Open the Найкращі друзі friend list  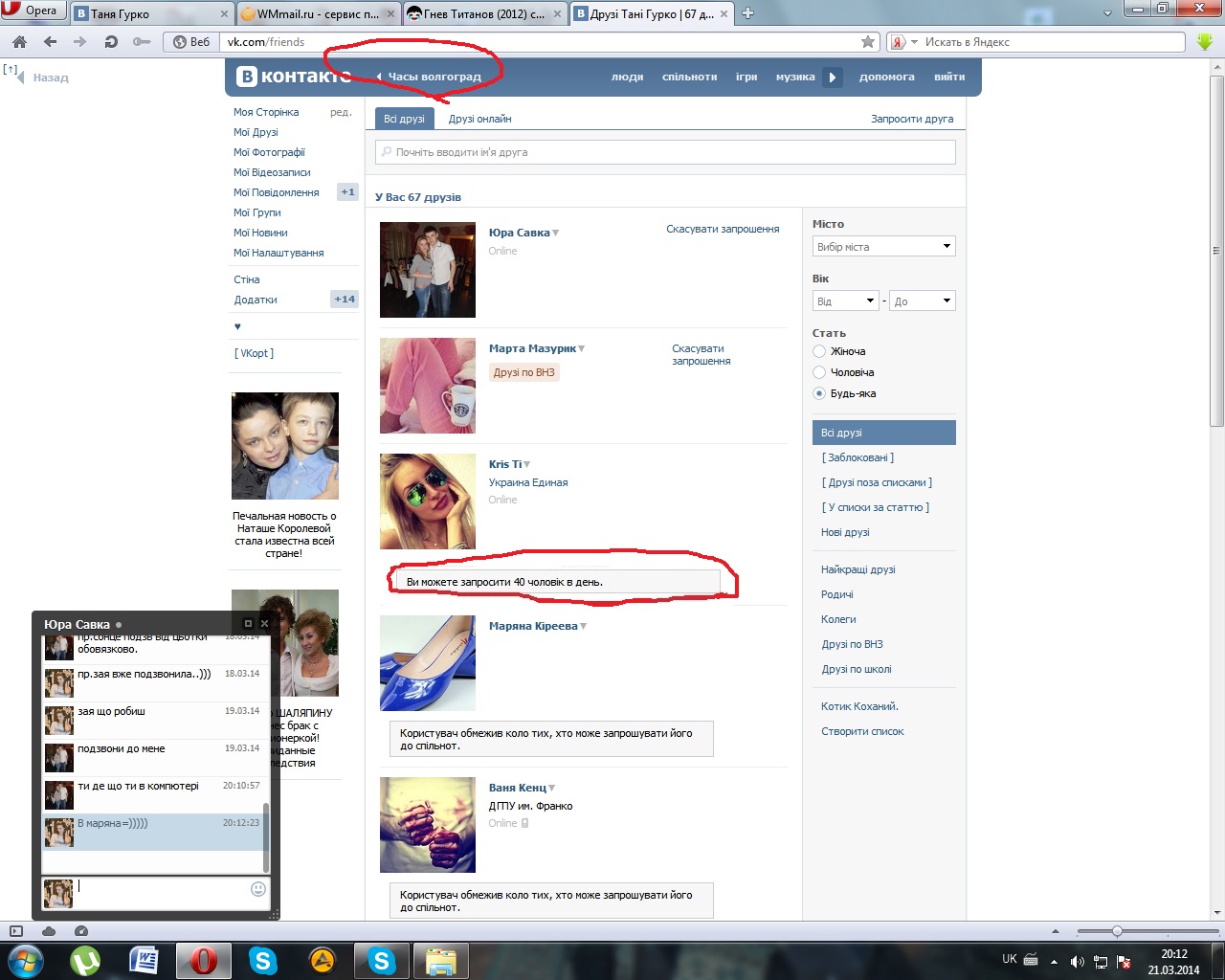click(x=858, y=569)
